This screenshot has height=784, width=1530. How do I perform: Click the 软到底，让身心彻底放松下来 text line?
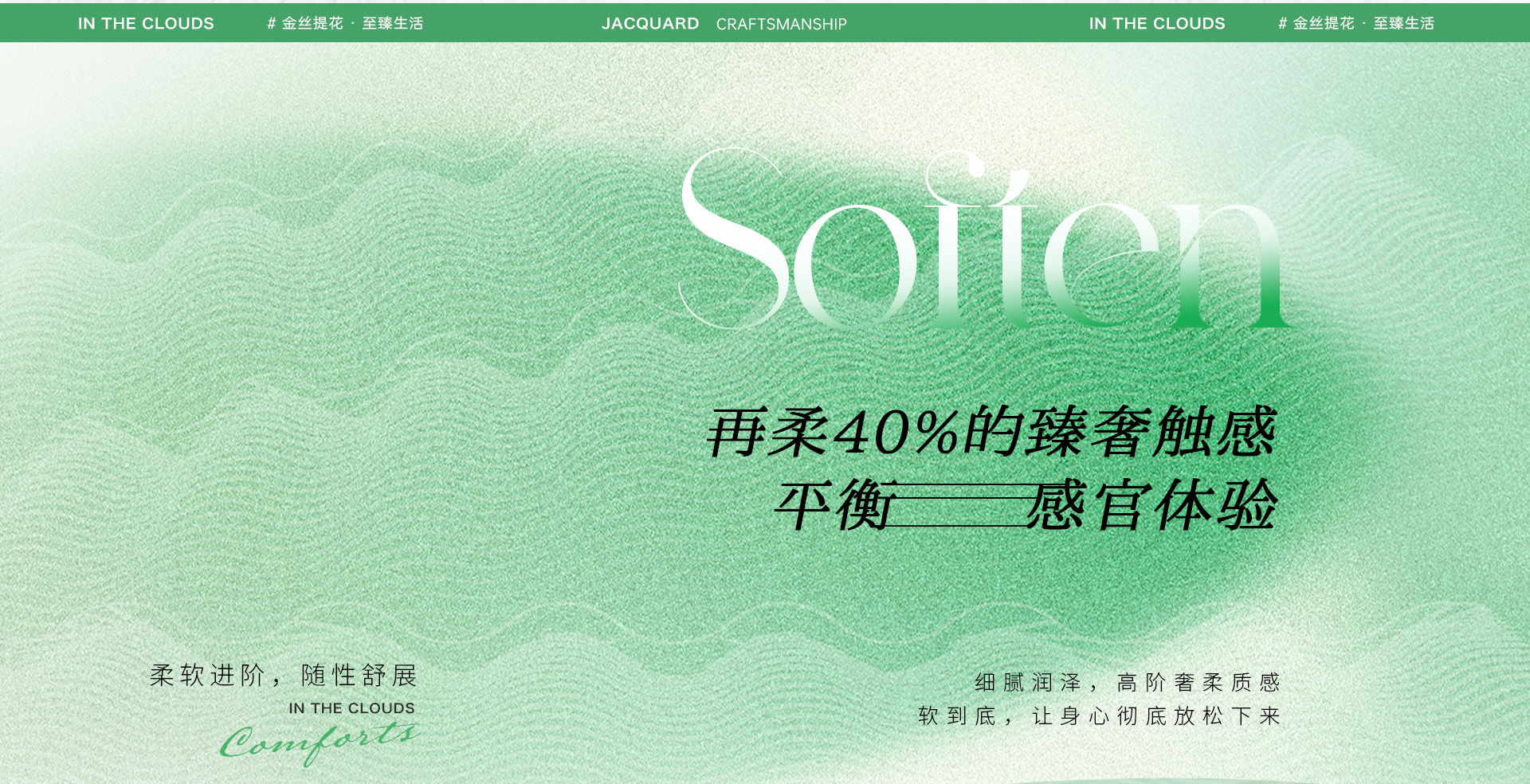1099,716
